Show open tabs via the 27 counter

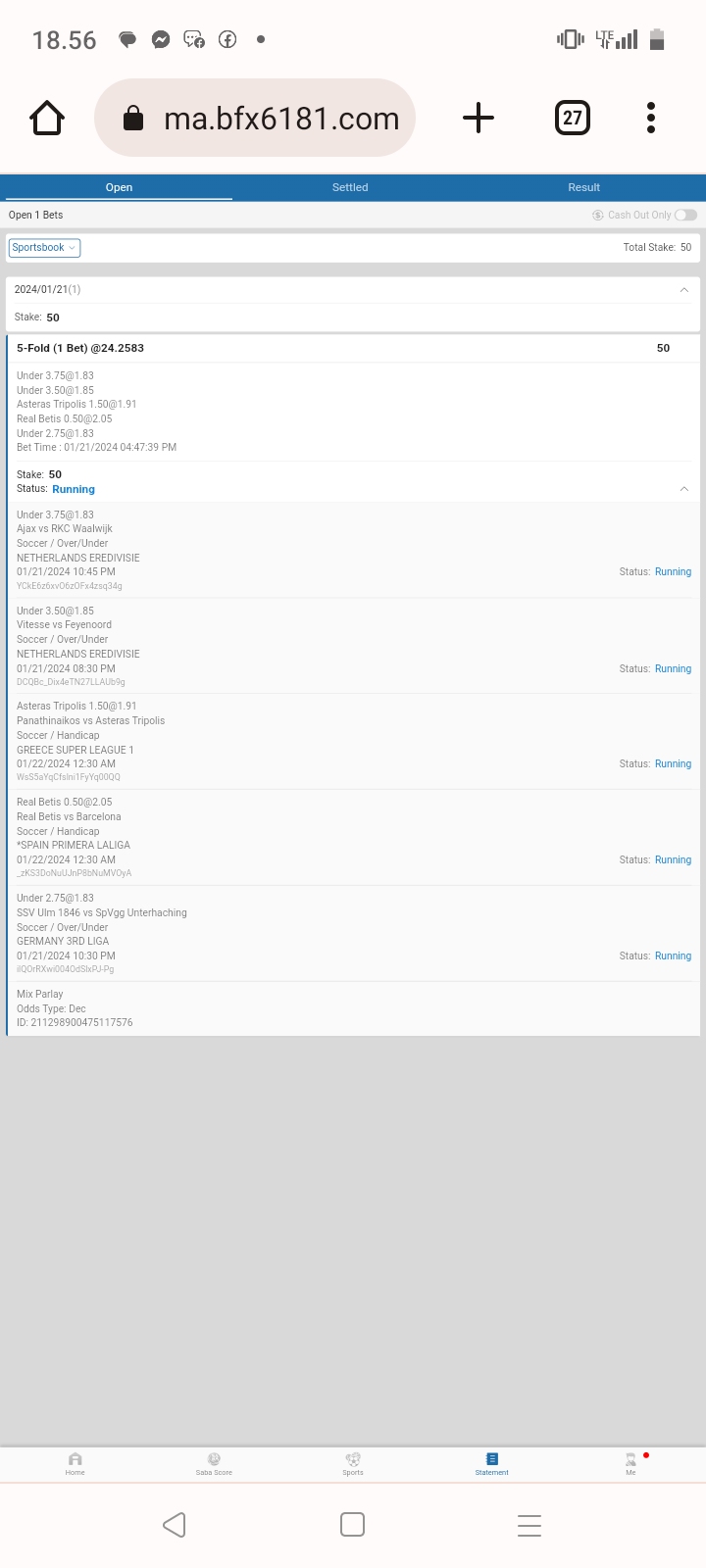pos(573,119)
